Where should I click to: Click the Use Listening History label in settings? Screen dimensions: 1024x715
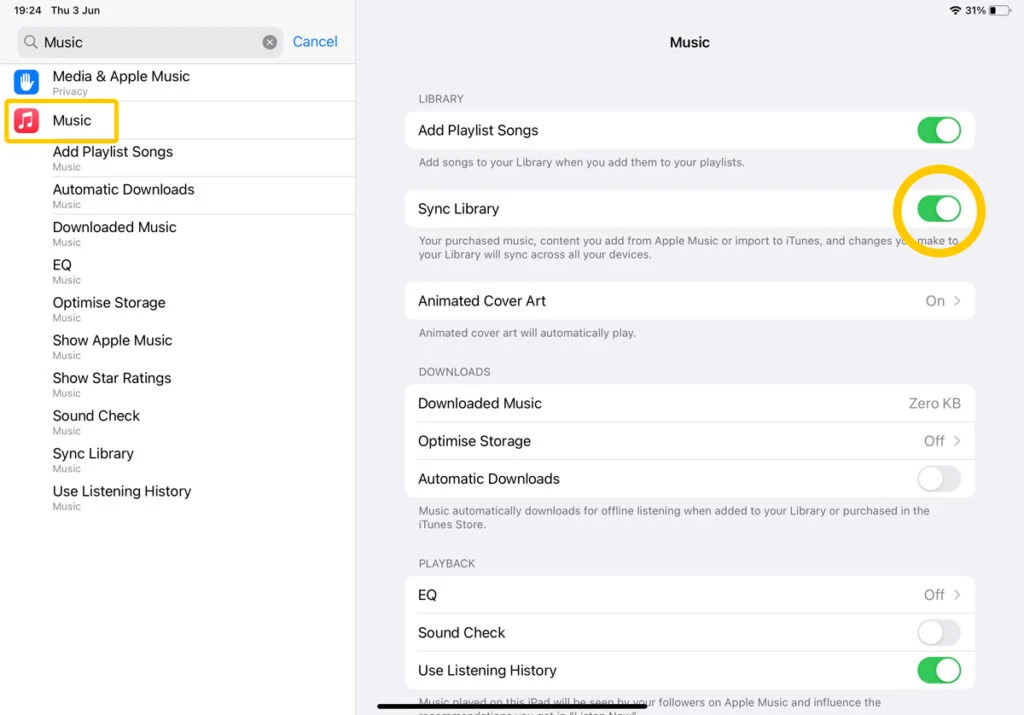tap(487, 671)
